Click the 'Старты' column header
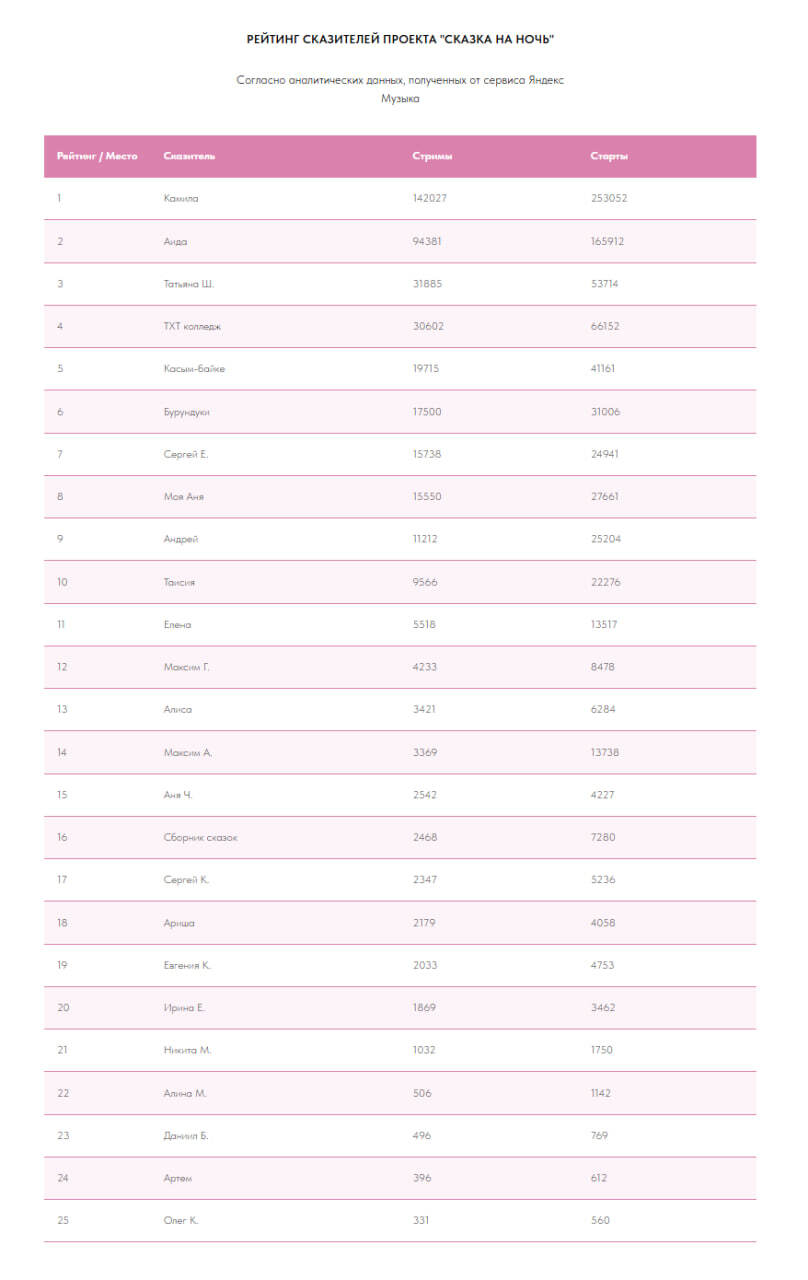The image size is (808, 1280). pos(609,156)
